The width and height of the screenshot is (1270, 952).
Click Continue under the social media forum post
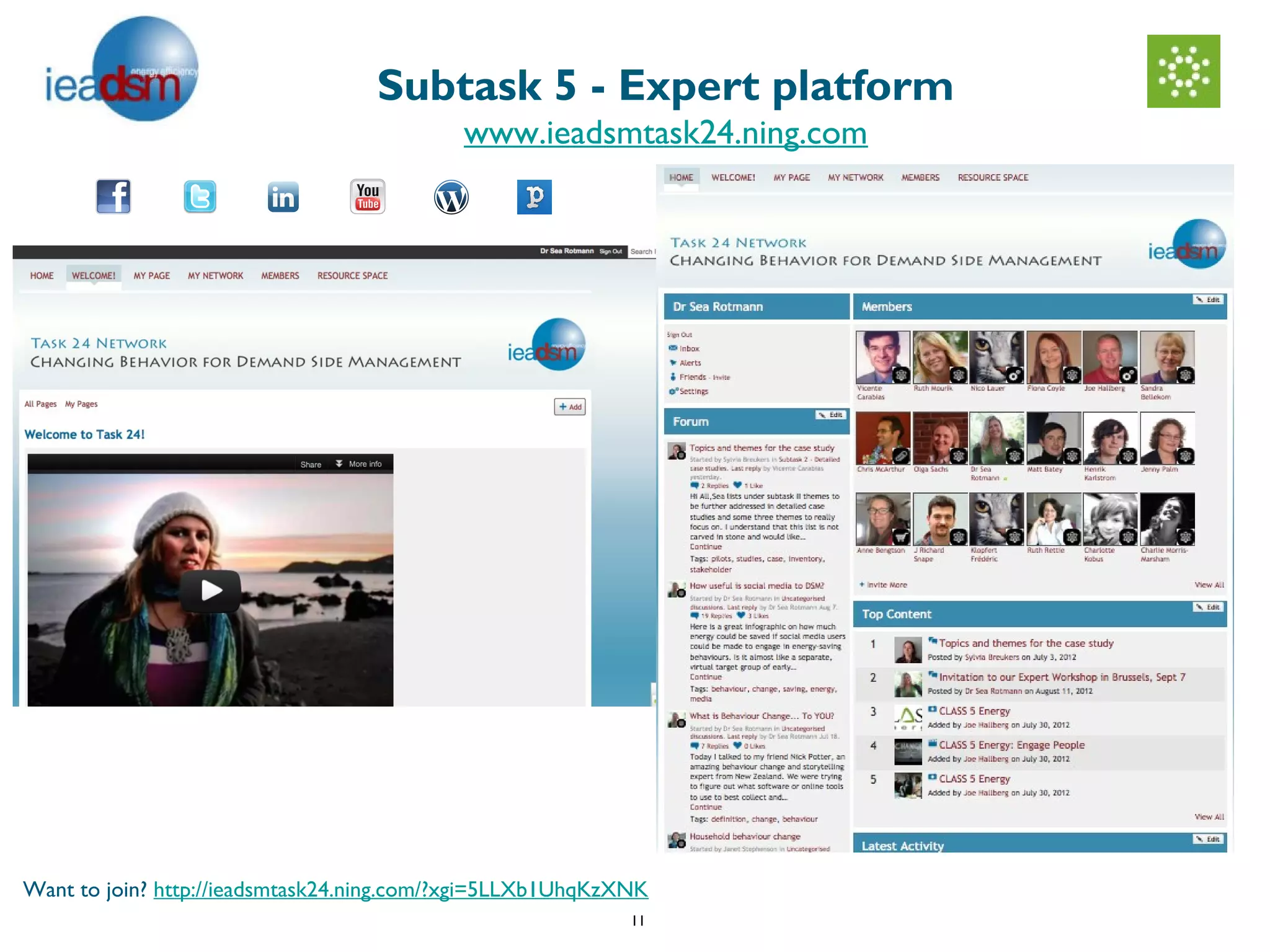click(x=706, y=677)
